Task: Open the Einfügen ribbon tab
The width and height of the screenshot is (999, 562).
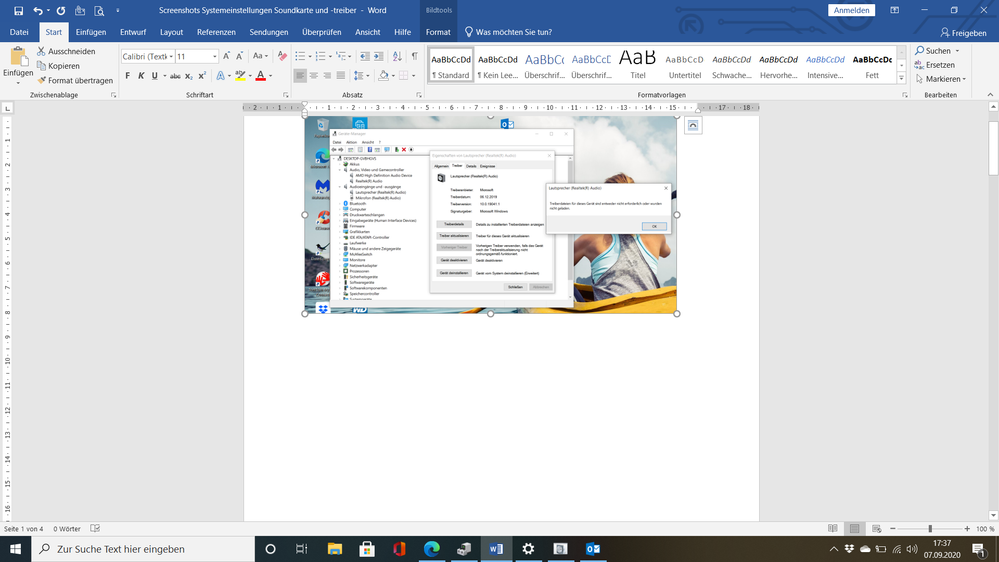Action: coord(91,32)
